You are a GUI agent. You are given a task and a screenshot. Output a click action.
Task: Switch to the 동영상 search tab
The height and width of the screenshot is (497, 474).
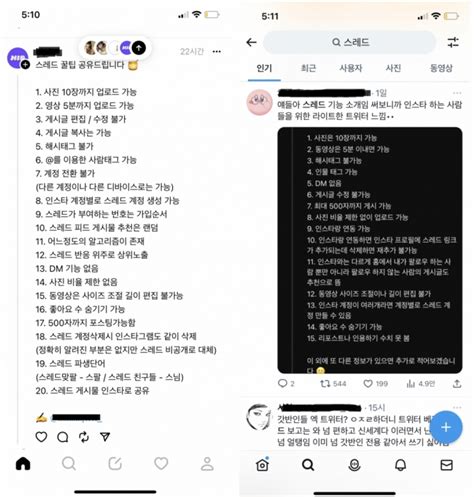[441, 68]
